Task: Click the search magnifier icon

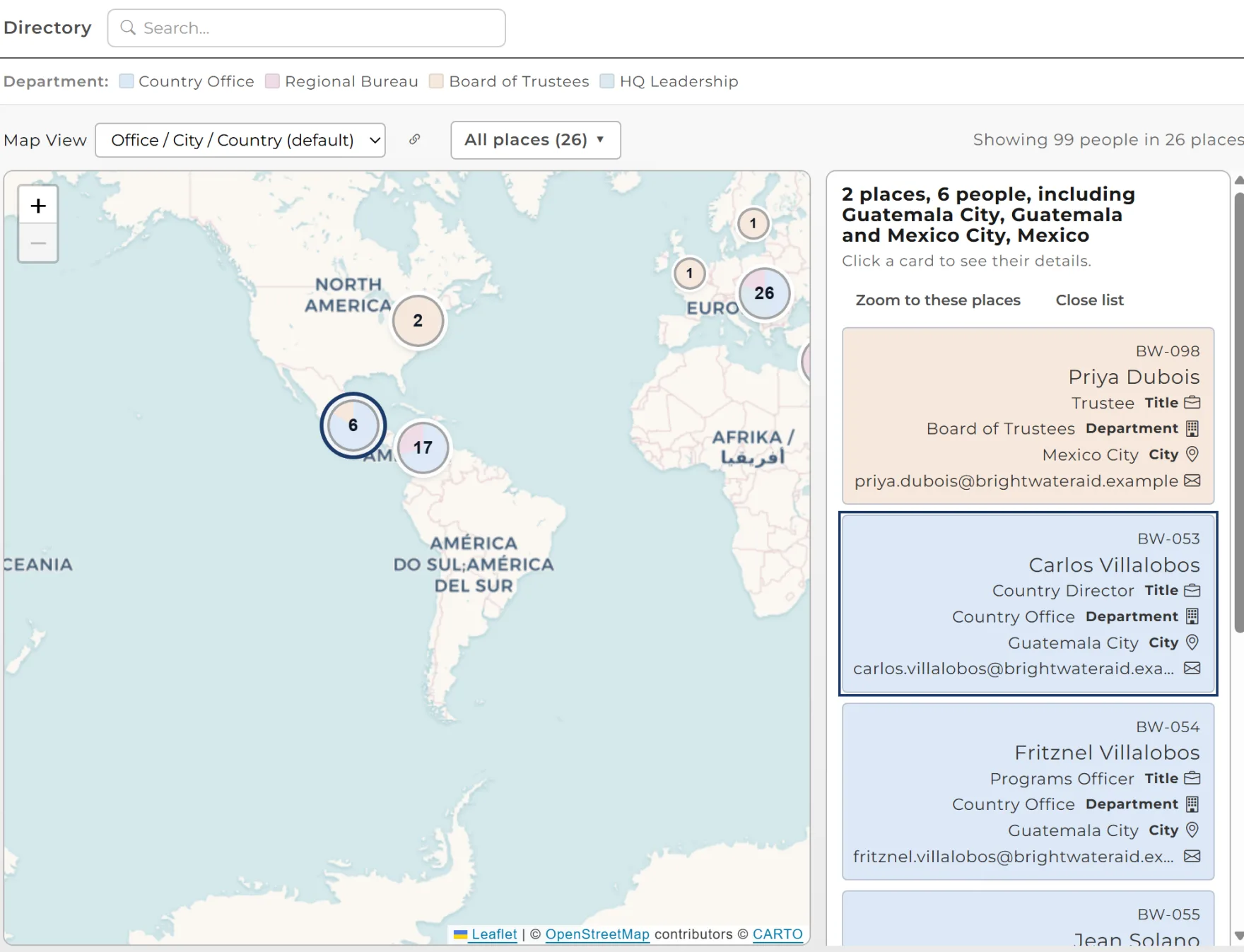Action: (128, 28)
